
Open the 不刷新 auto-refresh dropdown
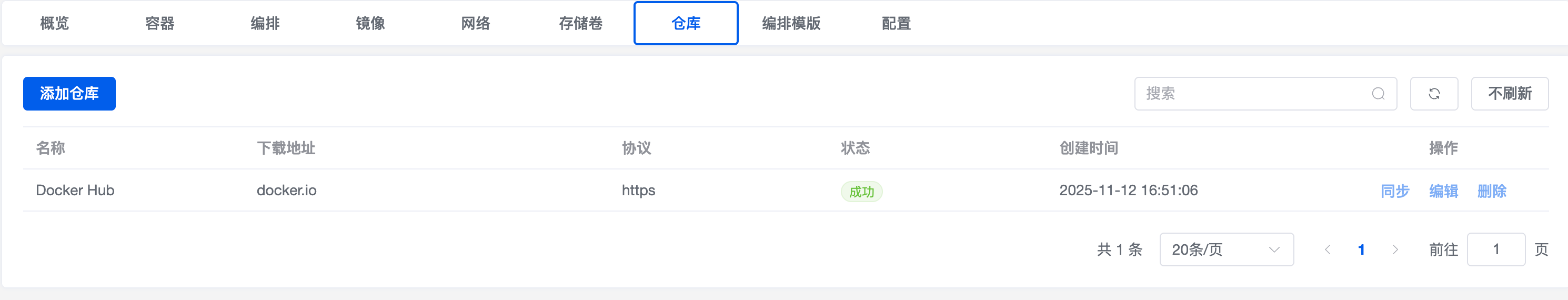1509,94
